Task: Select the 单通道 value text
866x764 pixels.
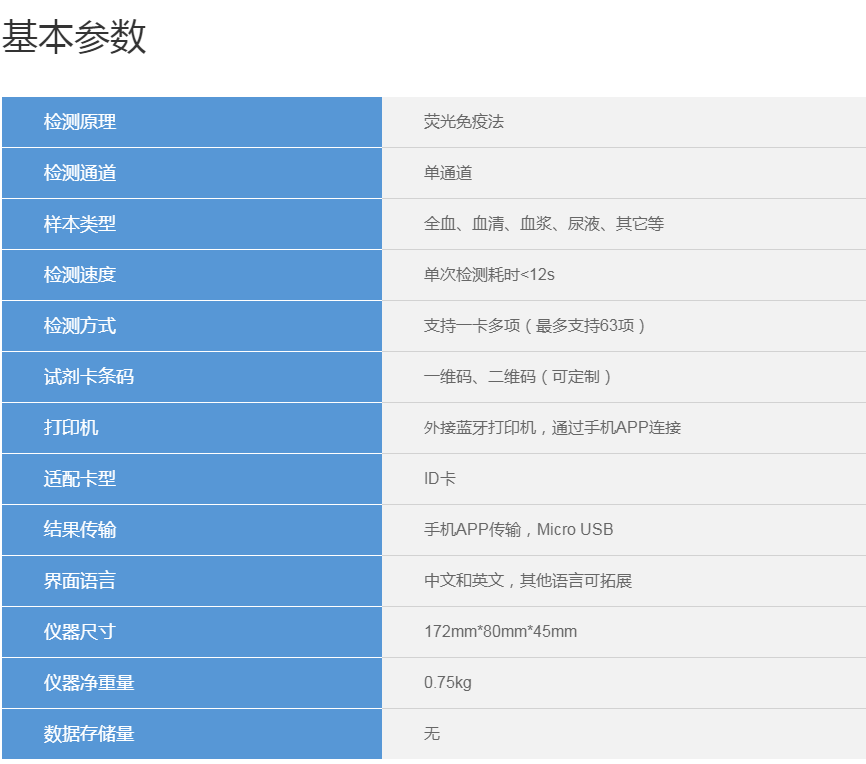Action: (x=447, y=173)
